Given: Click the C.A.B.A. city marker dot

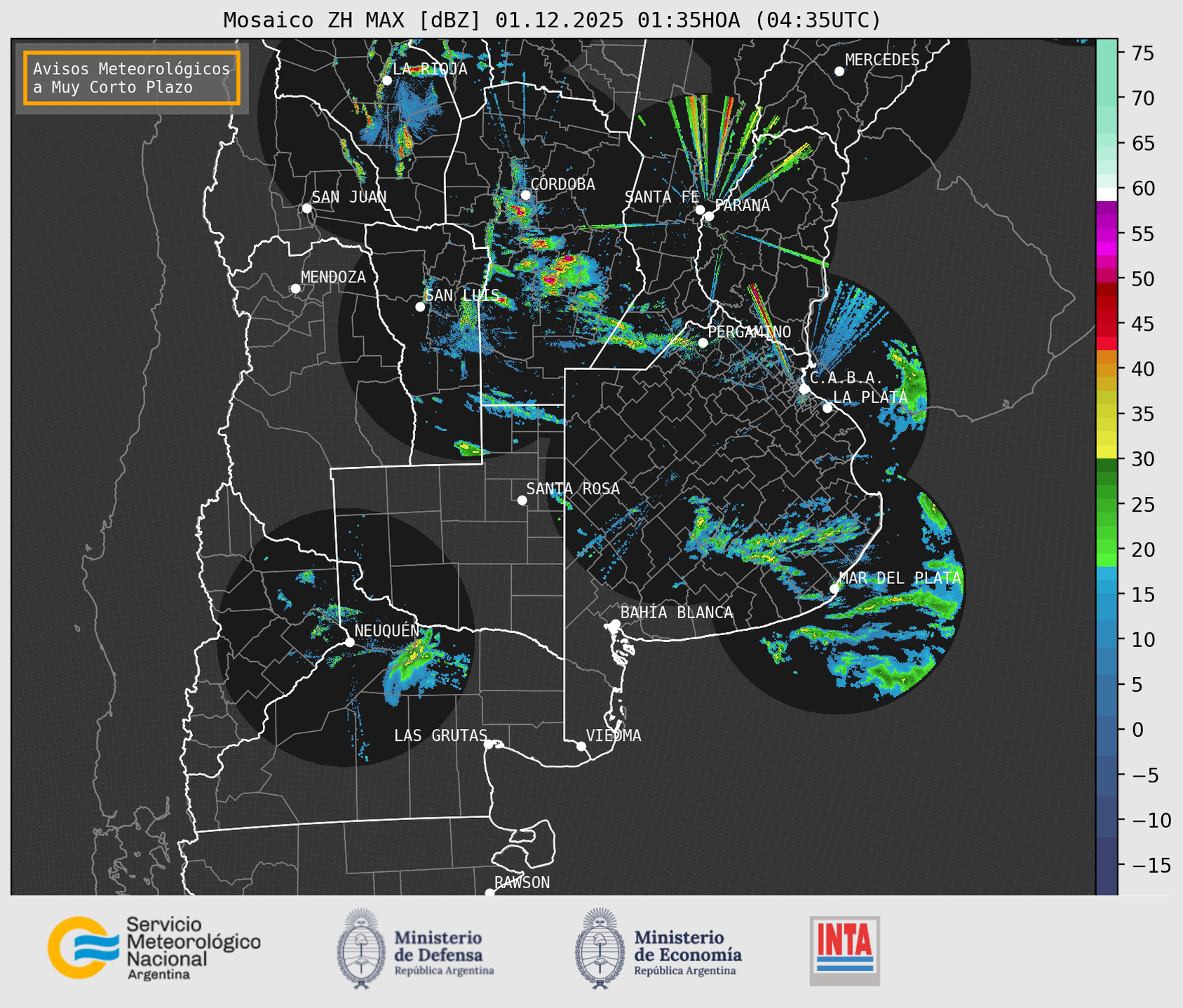Looking at the screenshot, I should pyautogui.click(x=804, y=389).
